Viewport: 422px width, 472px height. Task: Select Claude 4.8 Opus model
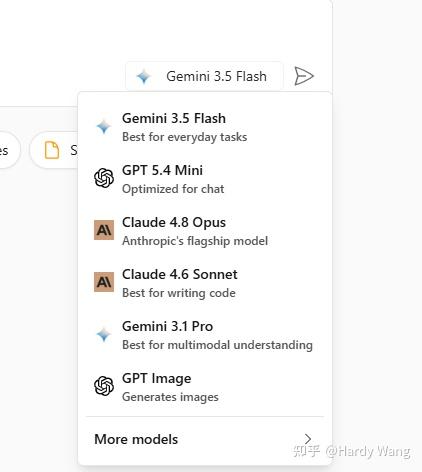[205, 231]
